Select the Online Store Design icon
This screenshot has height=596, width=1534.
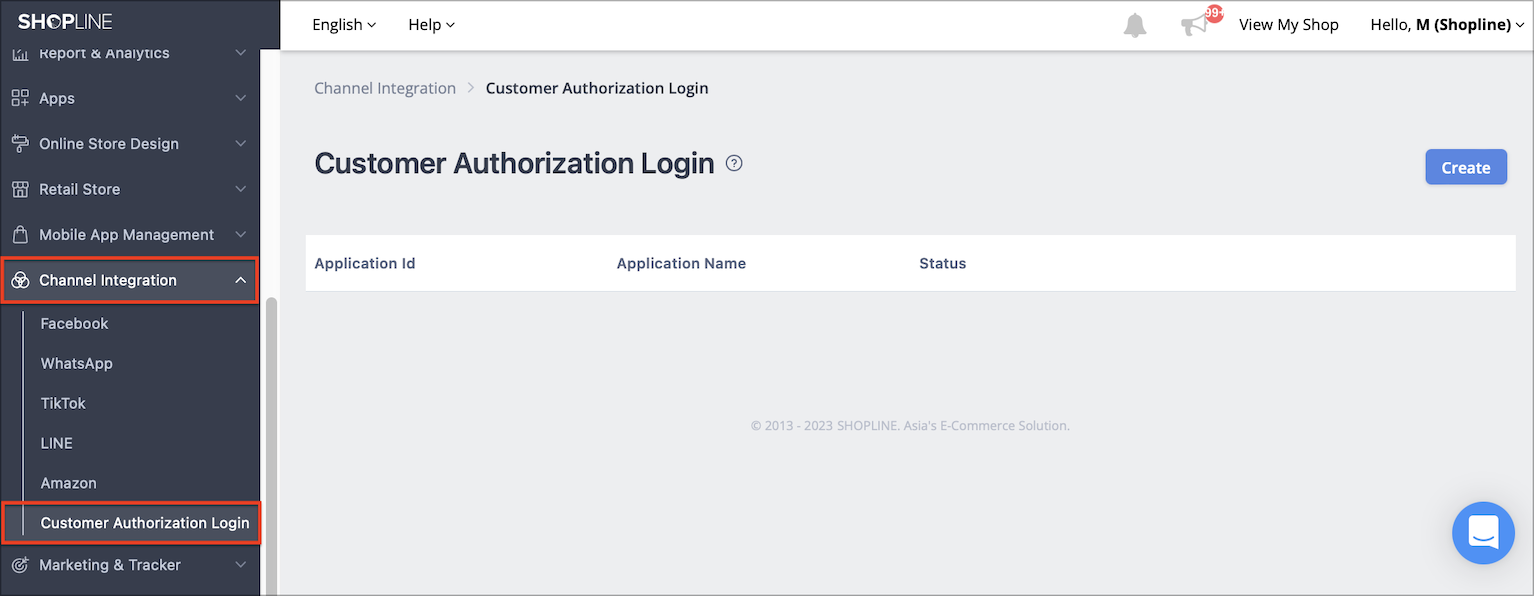click(x=21, y=143)
